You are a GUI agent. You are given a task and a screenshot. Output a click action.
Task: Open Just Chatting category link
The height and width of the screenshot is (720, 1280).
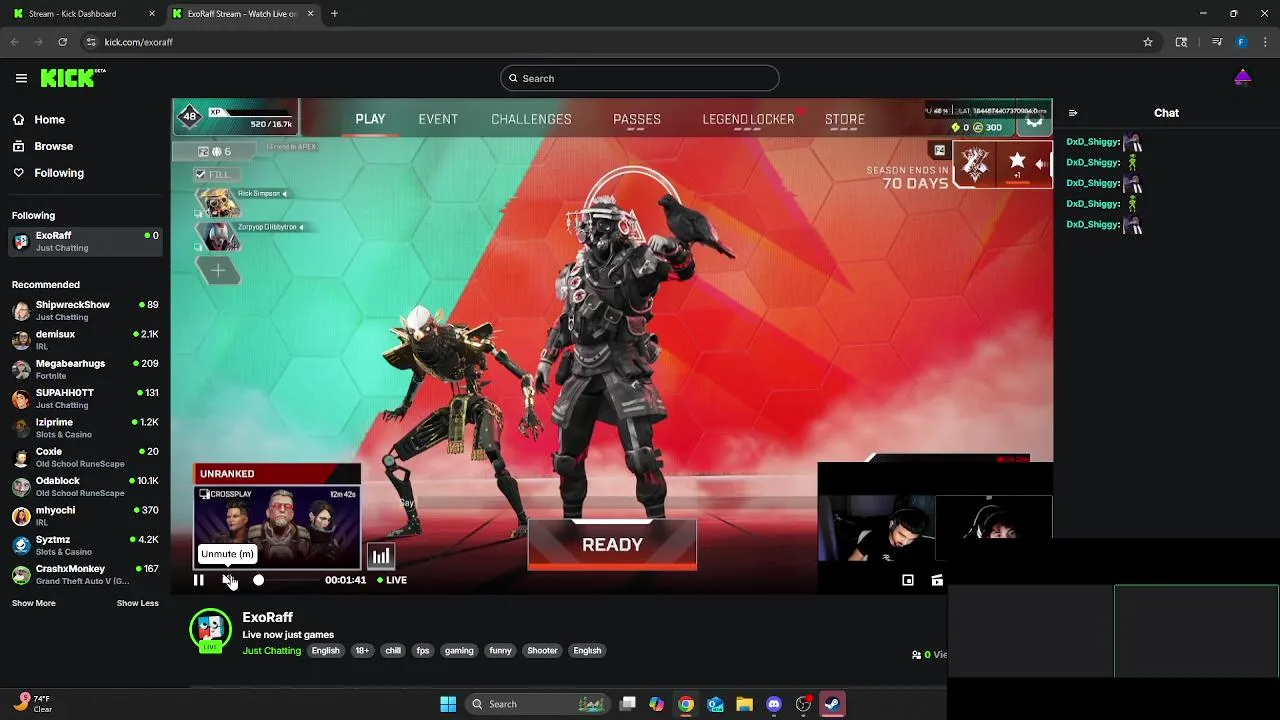pos(272,651)
